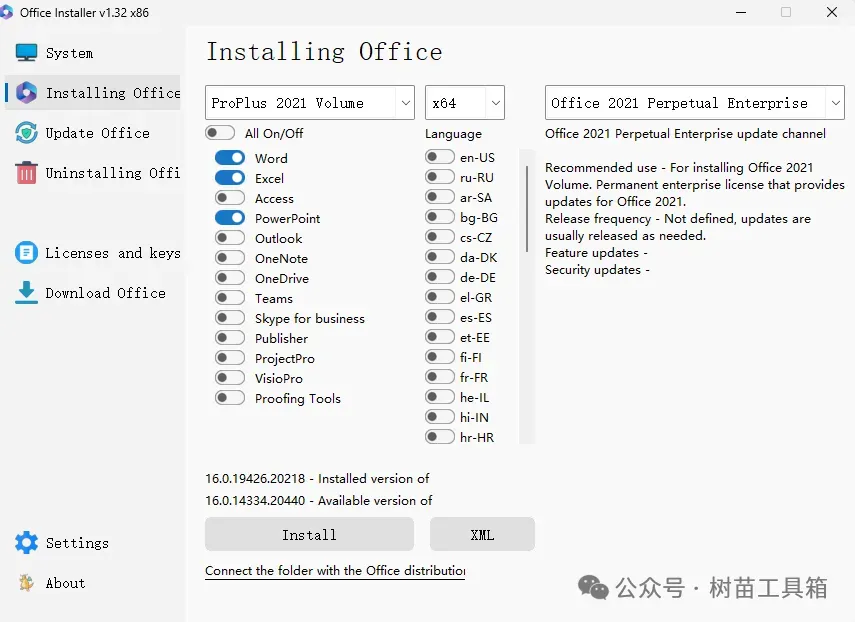Click the About icon
855x622 pixels.
pos(26,583)
